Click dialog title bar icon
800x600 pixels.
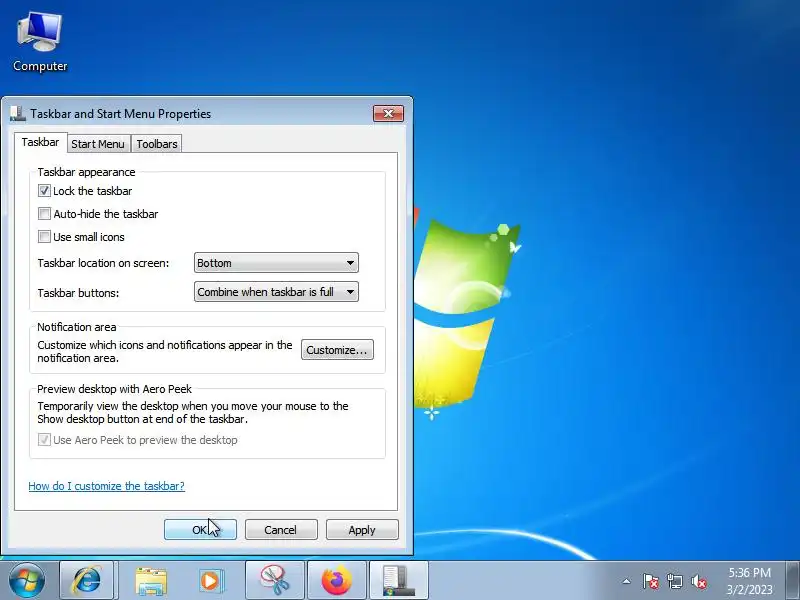(18, 114)
